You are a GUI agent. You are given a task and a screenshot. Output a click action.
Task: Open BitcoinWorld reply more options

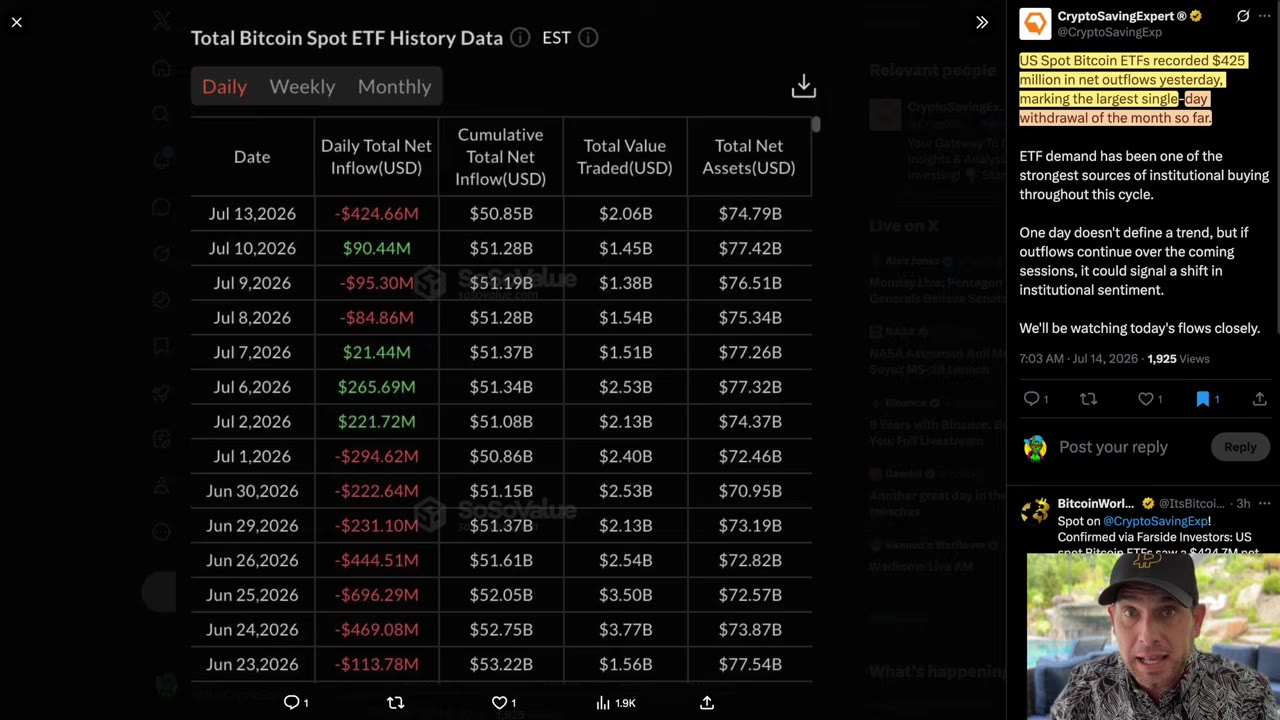click(1265, 503)
